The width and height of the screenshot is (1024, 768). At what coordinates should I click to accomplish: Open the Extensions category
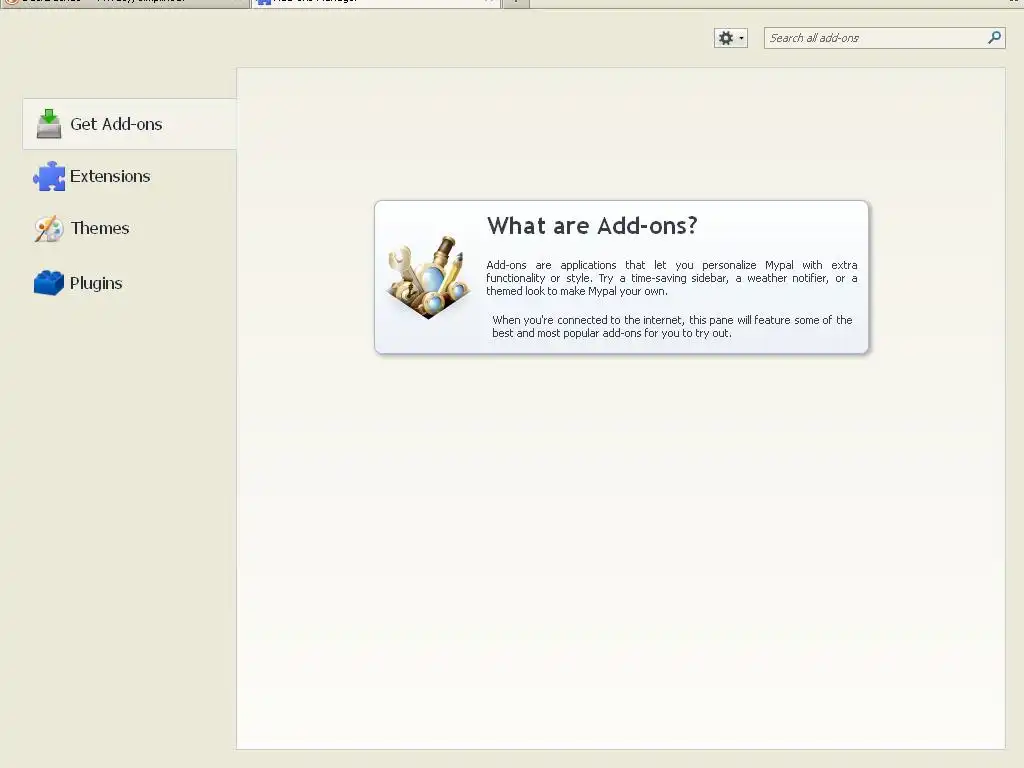click(x=129, y=176)
